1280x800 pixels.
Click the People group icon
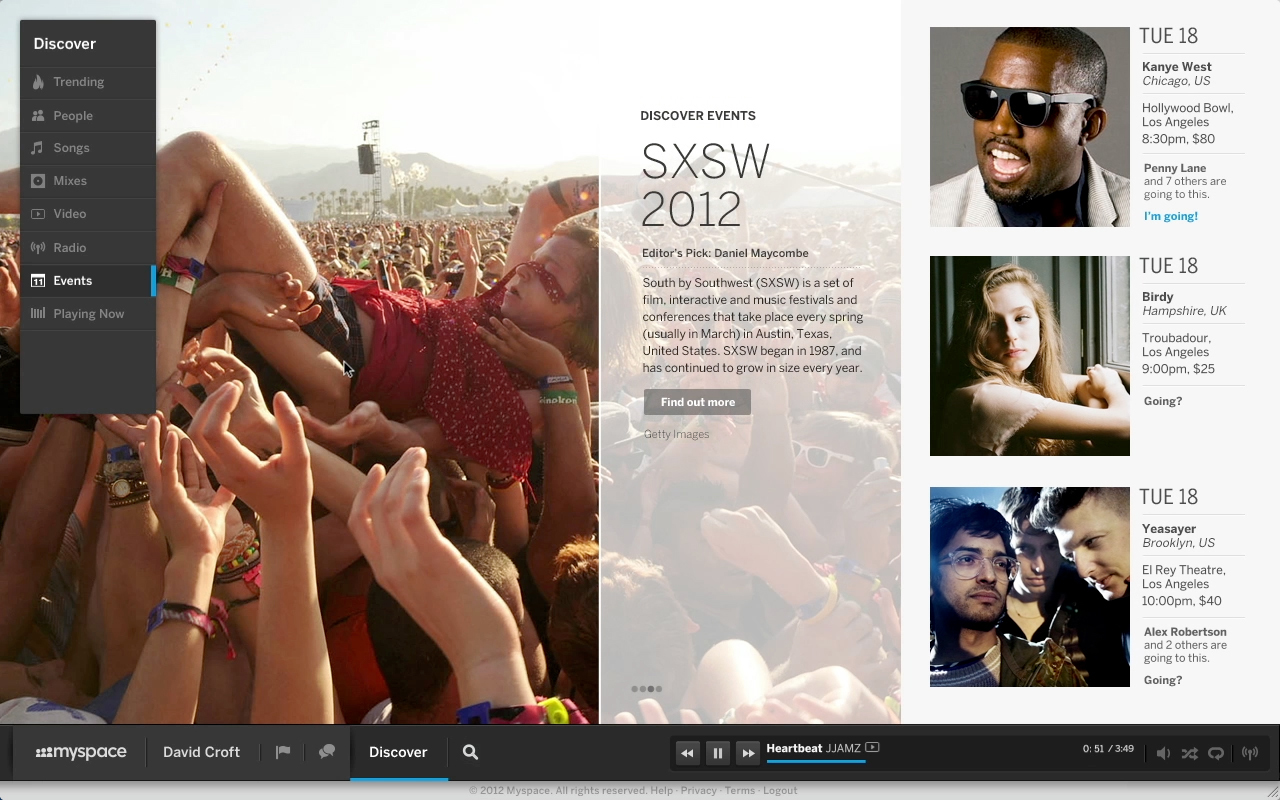[38, 116]
